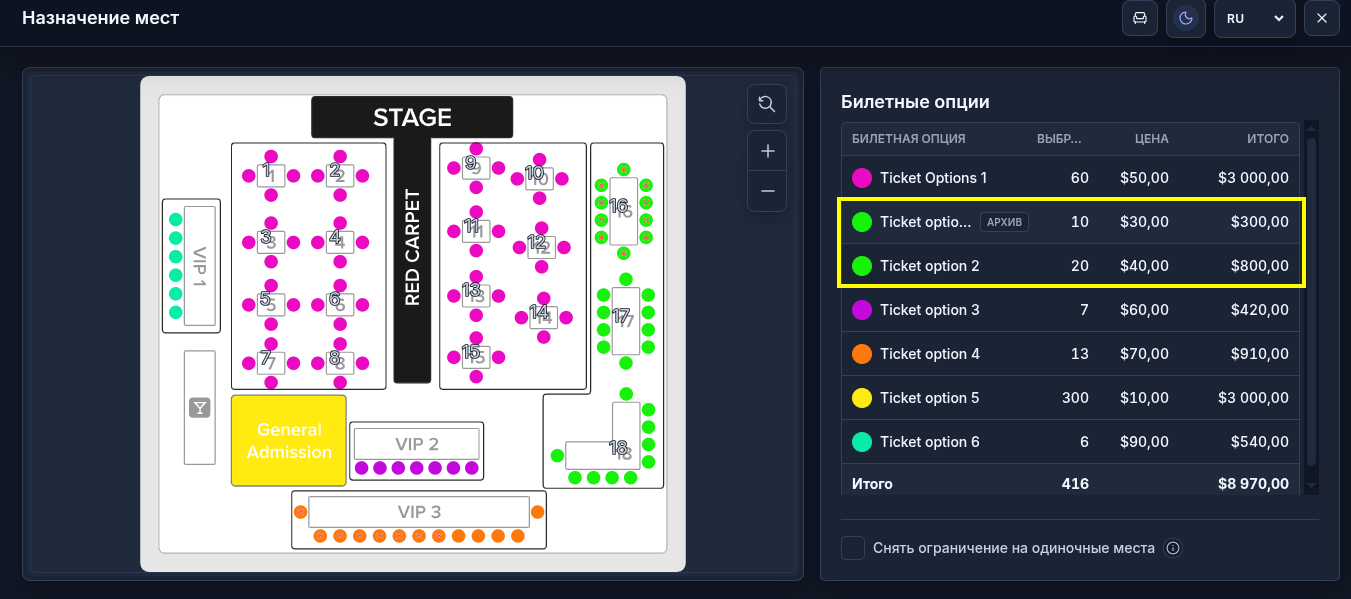Viewport: 1351px width, 599px height.
Task: Select the archived ticket option row
Action: tap(1071, 222)
